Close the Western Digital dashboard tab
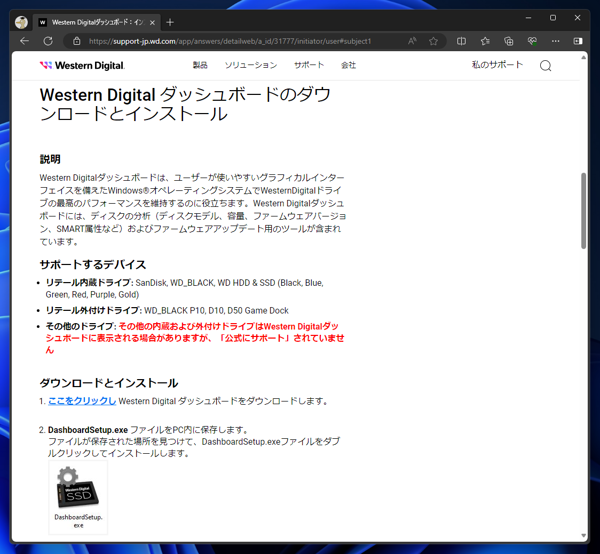Viewport: 600px width, 554px height. (152, 23)
